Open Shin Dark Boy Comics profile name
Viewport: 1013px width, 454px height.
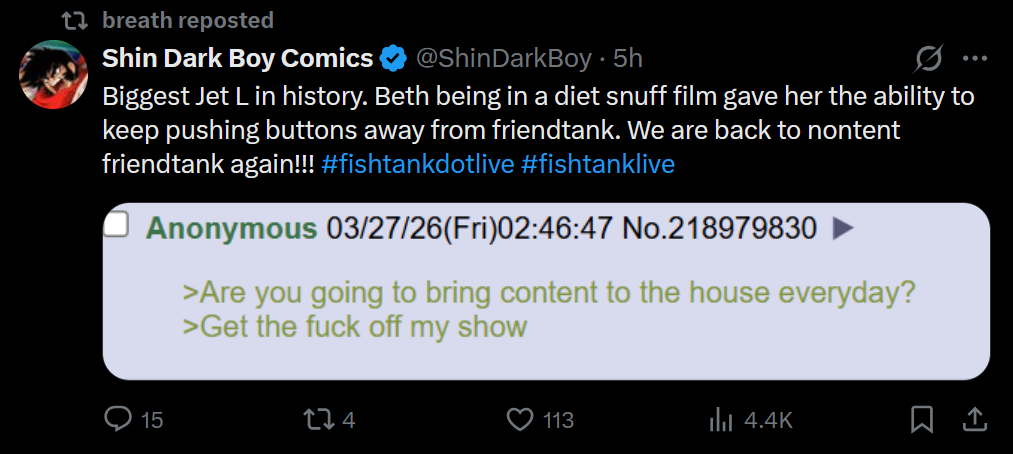pos(238,59)
